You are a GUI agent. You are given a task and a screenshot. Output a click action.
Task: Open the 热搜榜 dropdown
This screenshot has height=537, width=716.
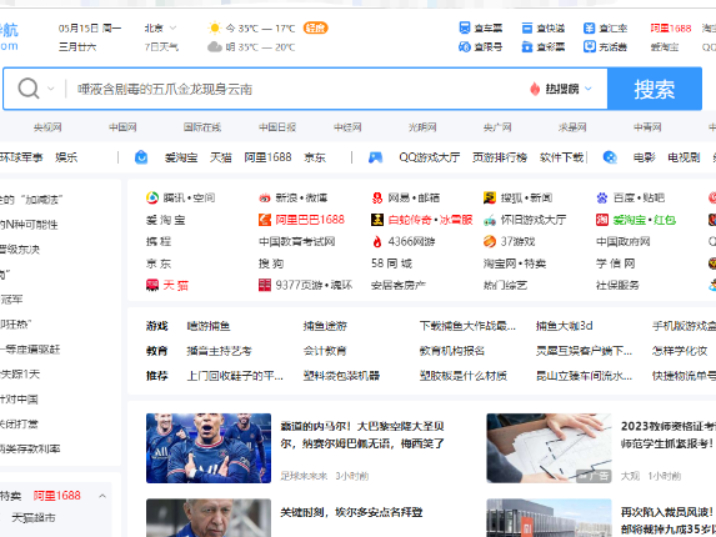pyautogui.click(x=566, y=89)
